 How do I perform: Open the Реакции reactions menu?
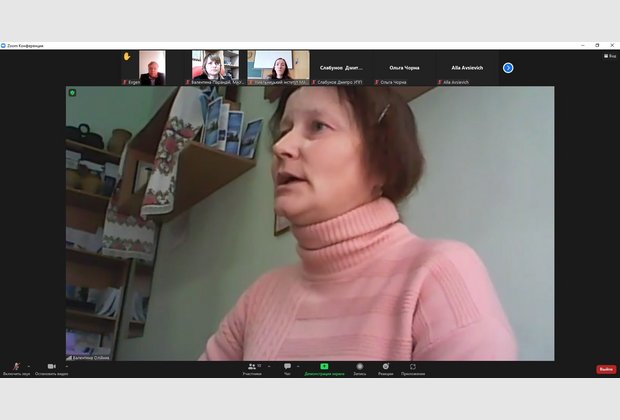pos(386,369)
